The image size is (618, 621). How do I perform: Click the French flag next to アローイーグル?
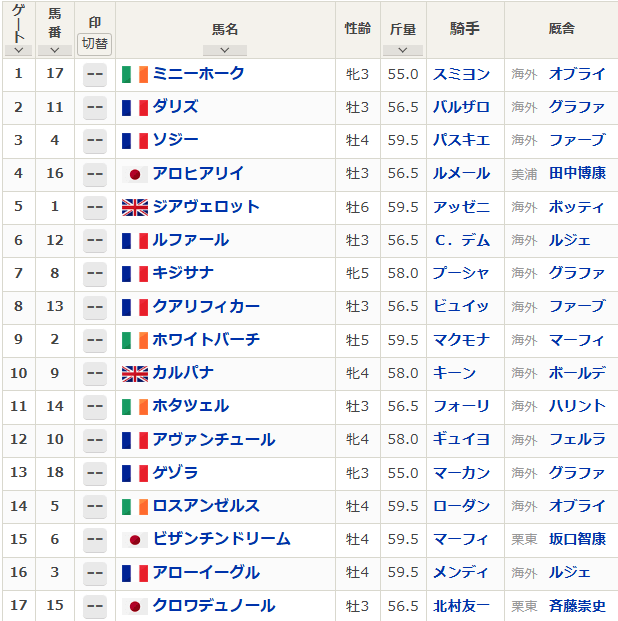click(x=134, y=573)
